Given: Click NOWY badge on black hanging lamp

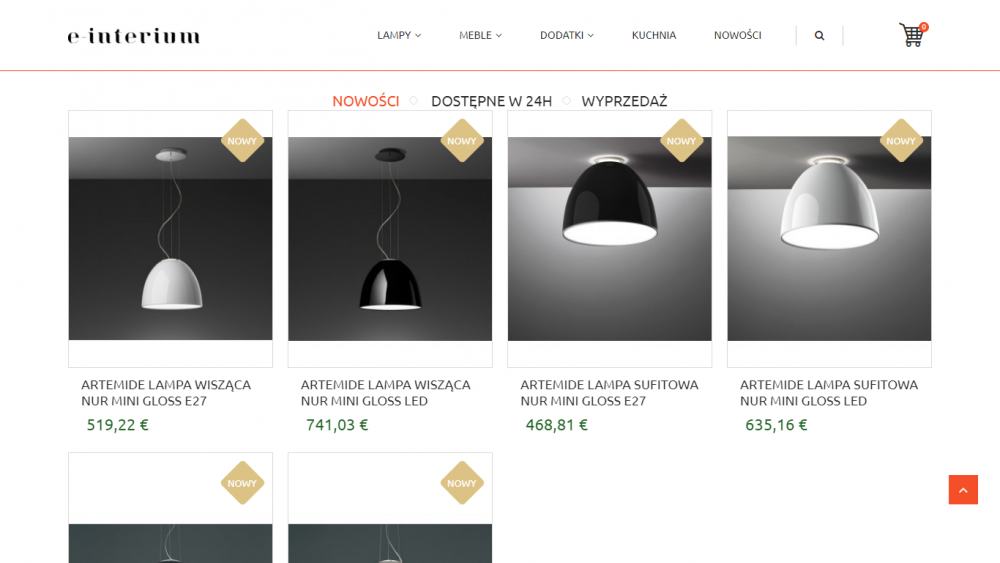Looking at the screenshot, I should (x=462, y=141).
